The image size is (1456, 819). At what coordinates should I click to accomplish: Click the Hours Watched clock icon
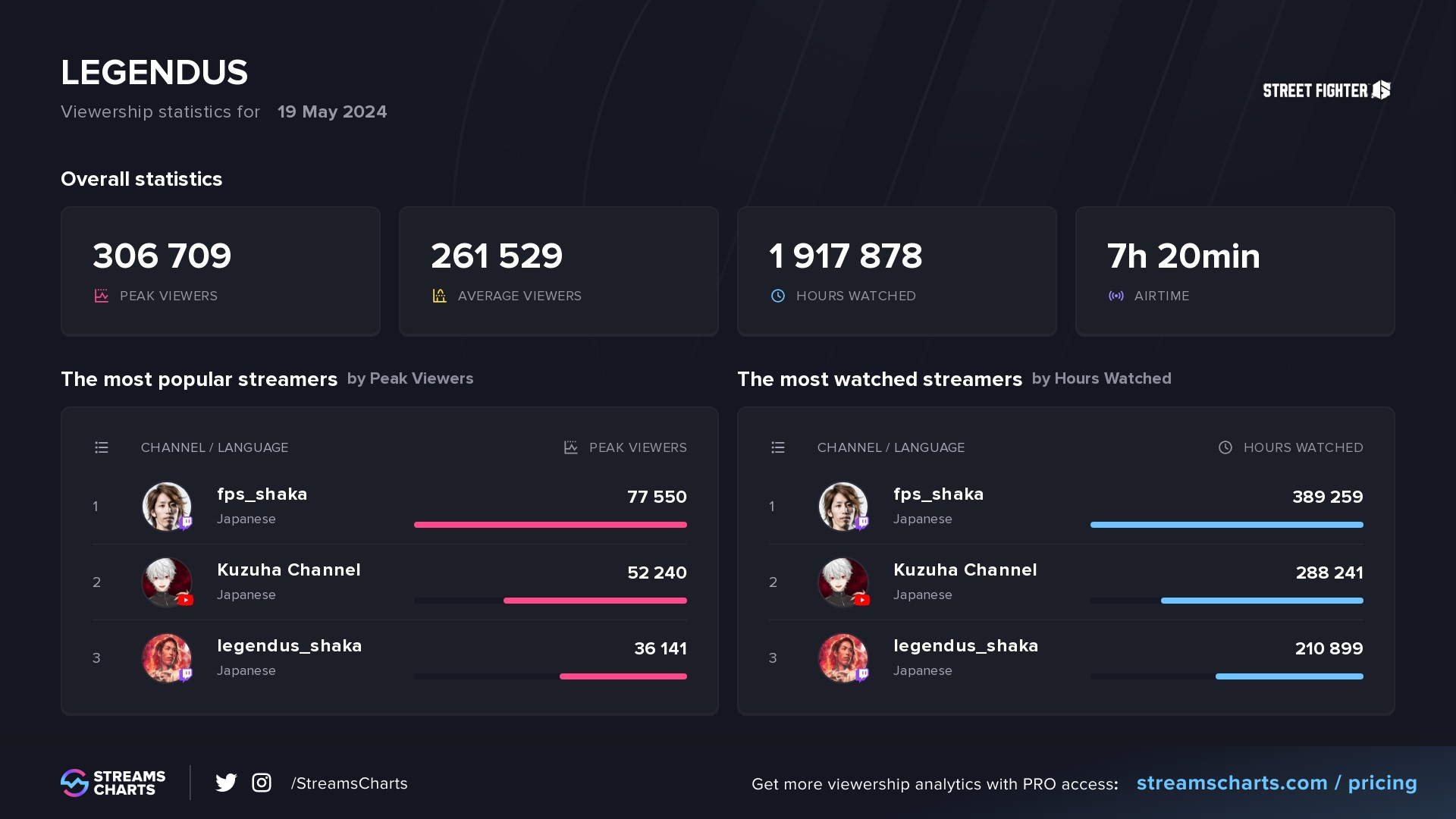[777, 296]
